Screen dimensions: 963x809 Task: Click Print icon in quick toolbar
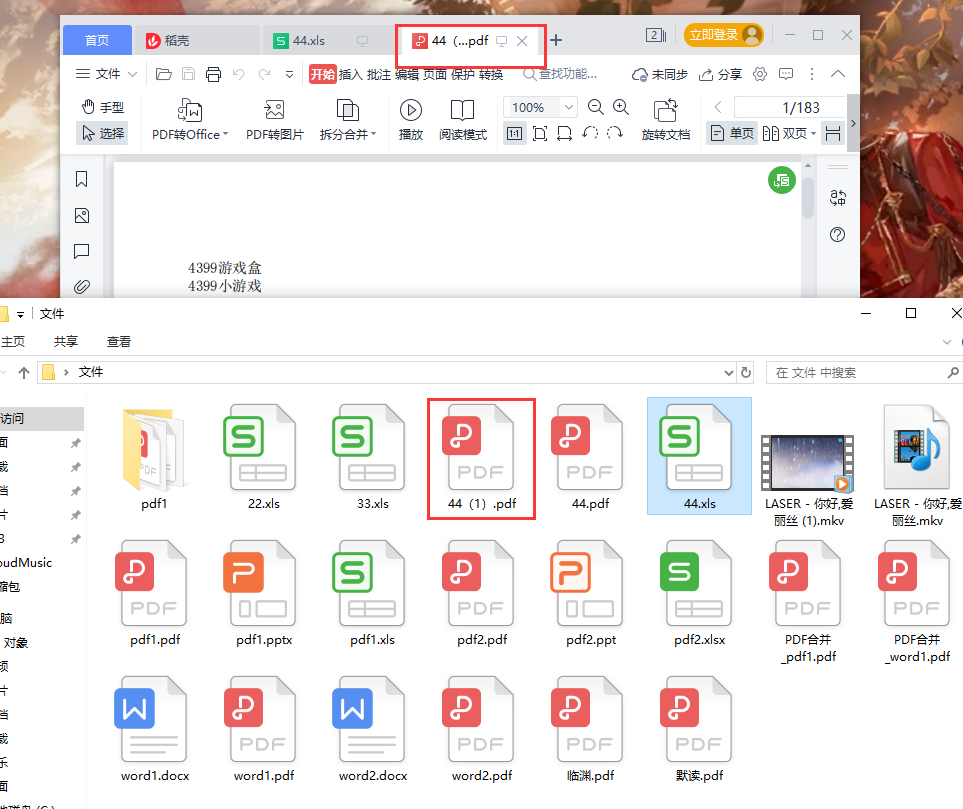(x=213, y=74)
